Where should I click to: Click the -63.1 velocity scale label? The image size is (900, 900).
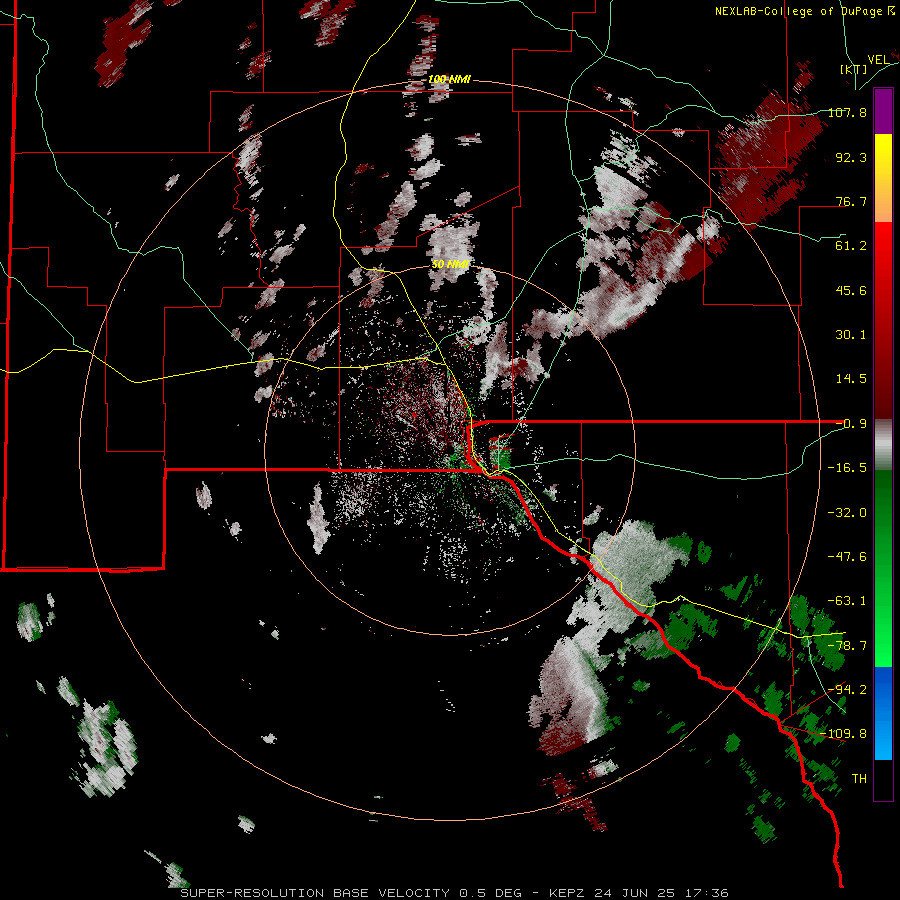click(847, 601)
